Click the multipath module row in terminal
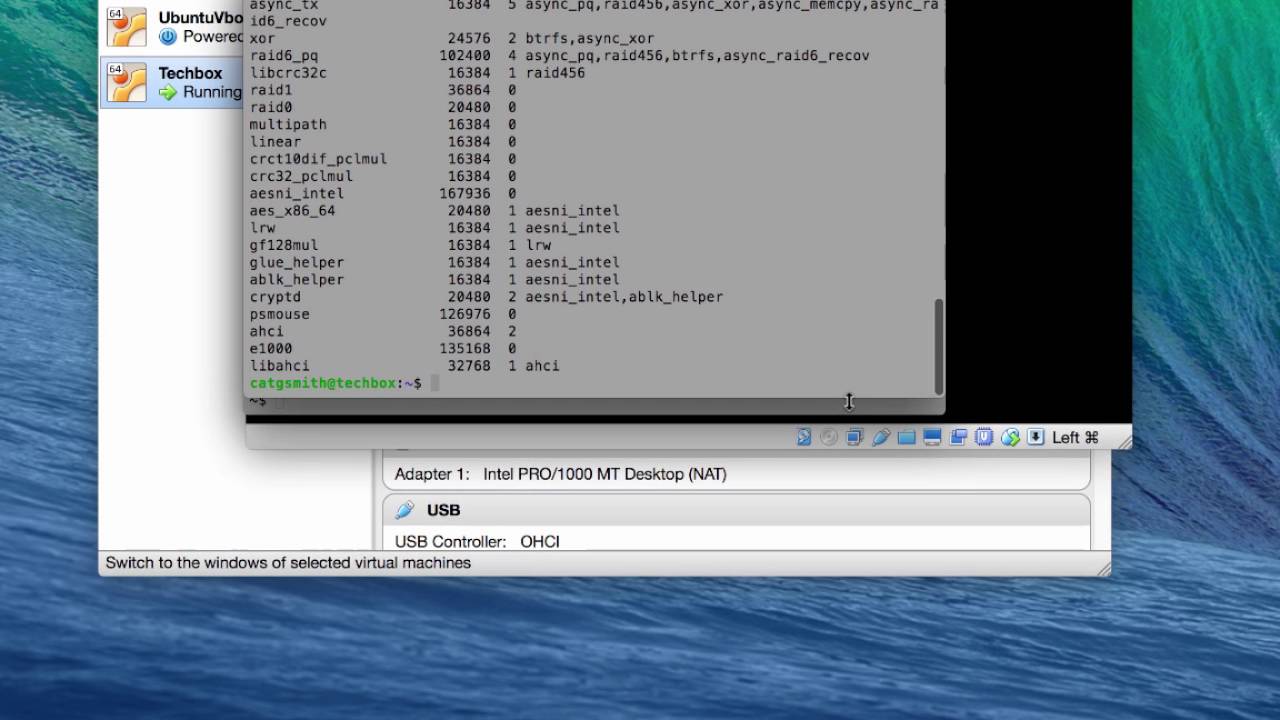The height and width of the screenshot is (720, 1280). (x=383, y=124)
